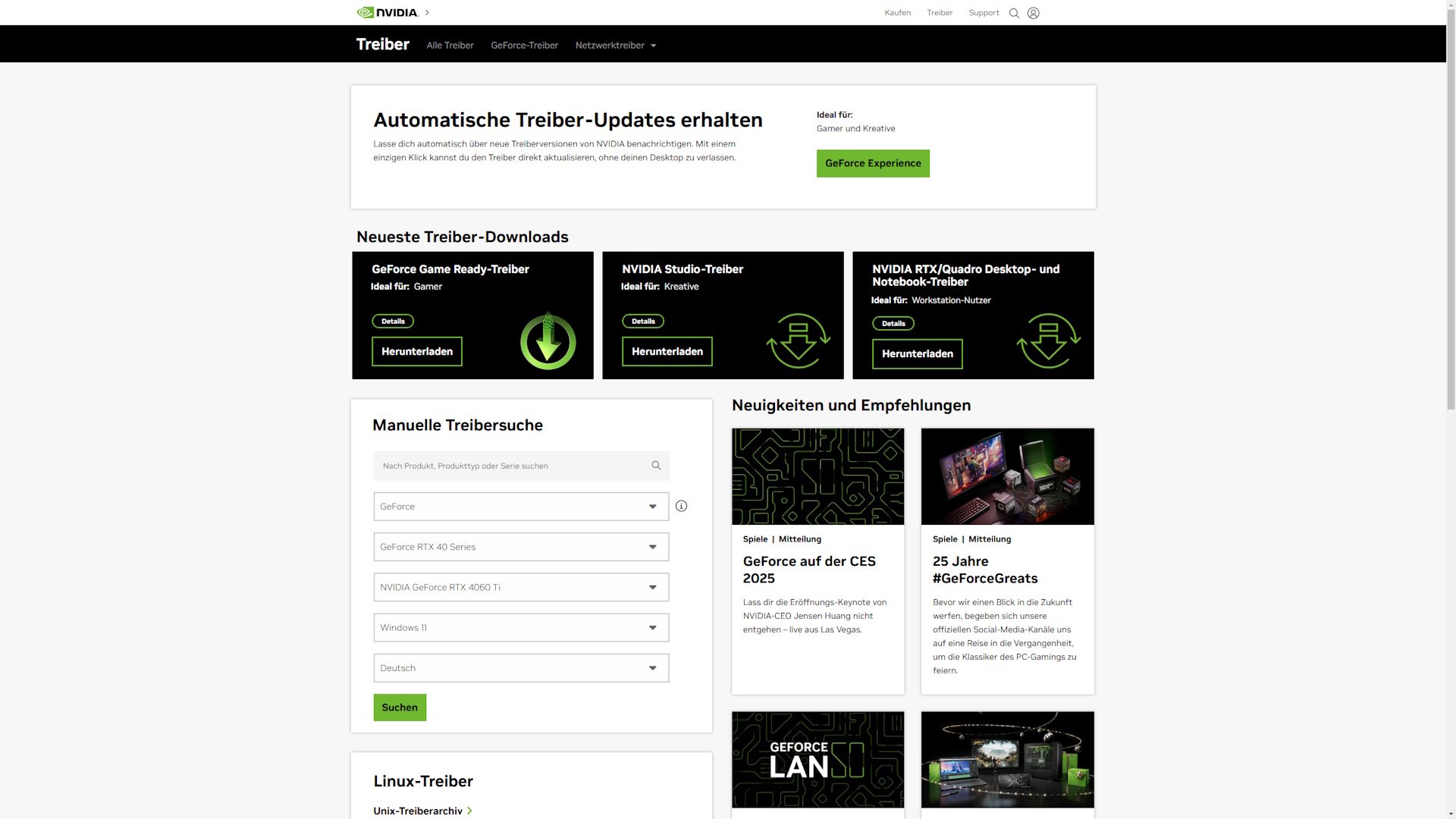This screenshot has height=819, width=1456.
Task: Click Herunterladen for NVIDIA Studio-Treiber
Action: pyautogui.click(x=667, y=351)
